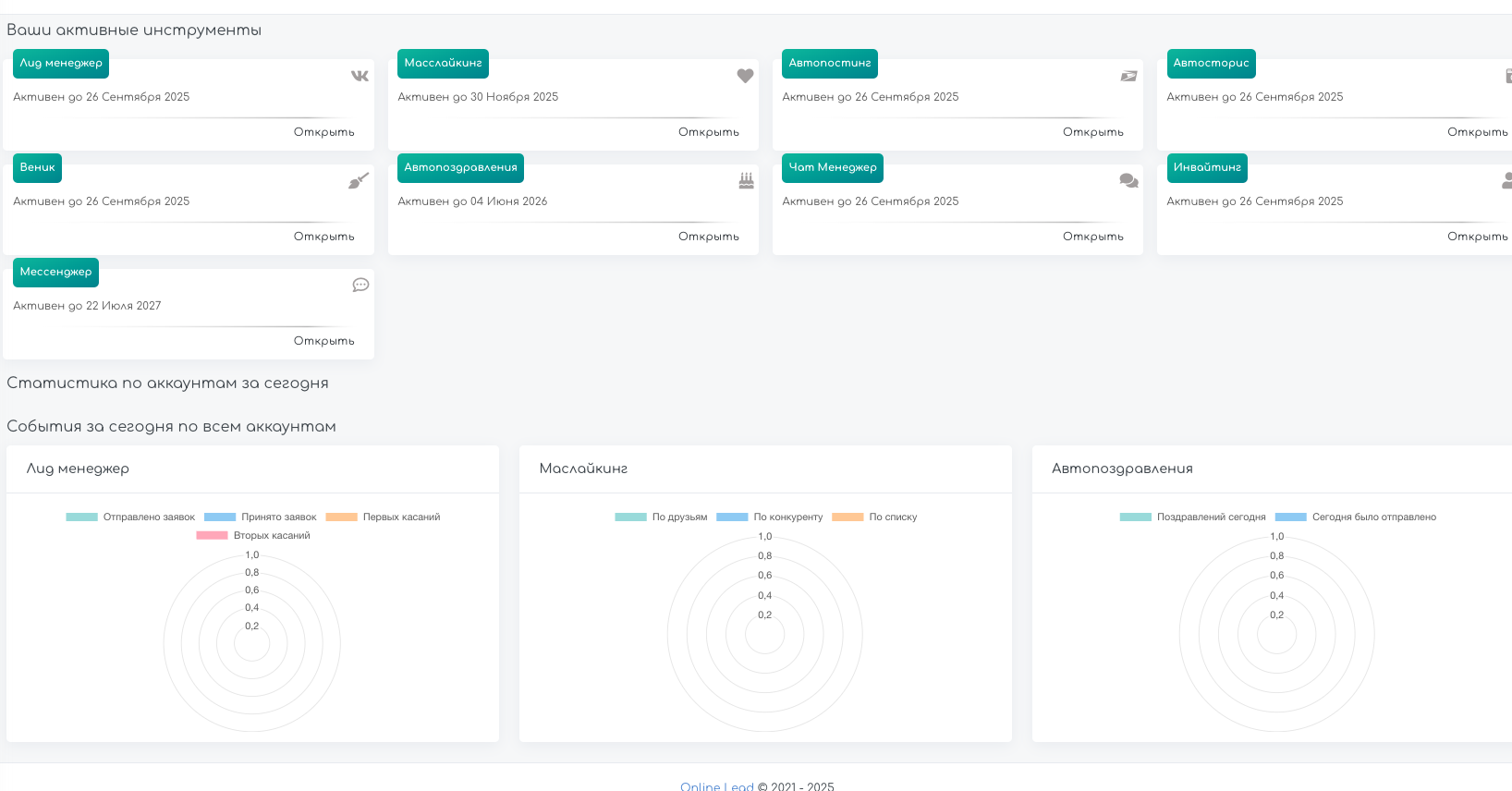The width and height of the screenshot is (1512, 791).
Task: Click the Автопостинг green label
Action: point(830,64)
